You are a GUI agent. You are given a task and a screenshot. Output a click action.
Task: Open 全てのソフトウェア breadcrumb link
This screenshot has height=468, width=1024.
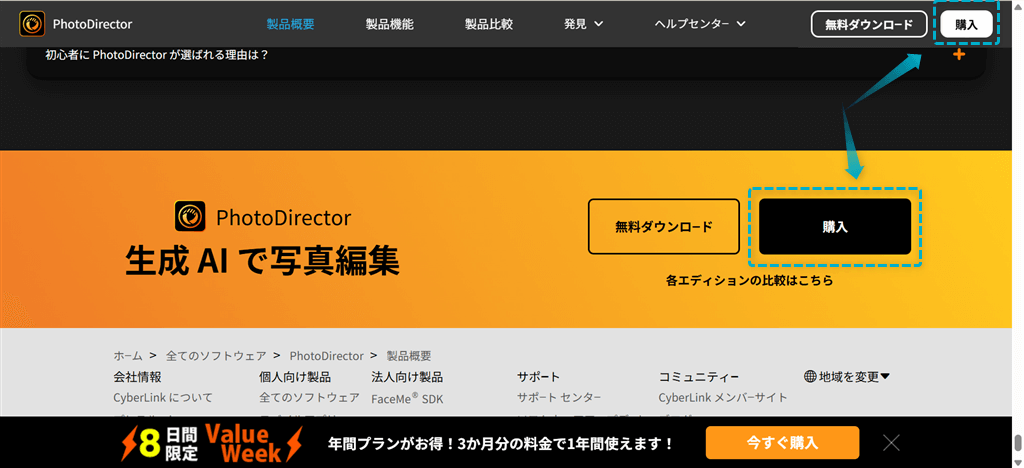[216, 356]
